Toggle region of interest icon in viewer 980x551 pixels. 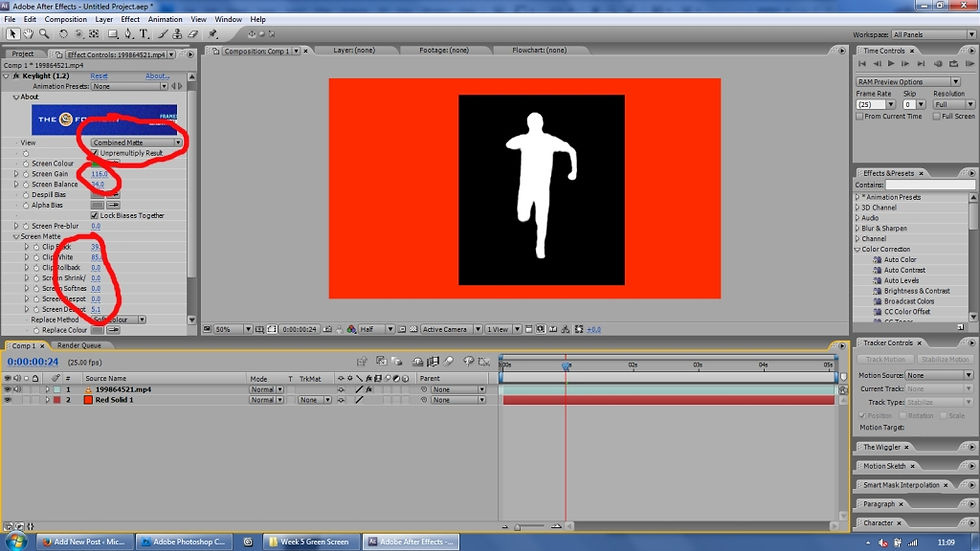pos(402,329)
